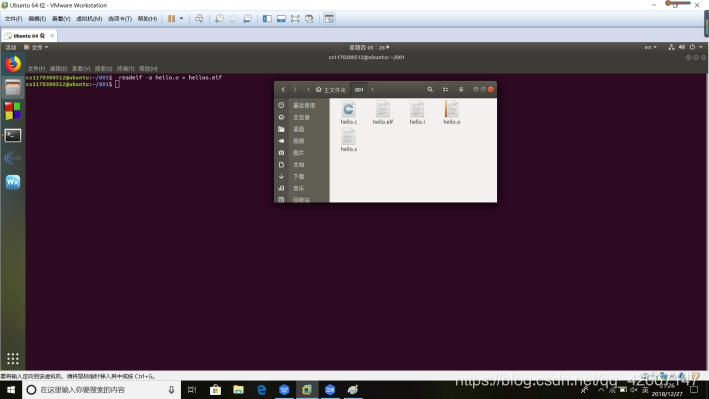Open the power menu icon in Ubuntu top bar

[692, 47]
